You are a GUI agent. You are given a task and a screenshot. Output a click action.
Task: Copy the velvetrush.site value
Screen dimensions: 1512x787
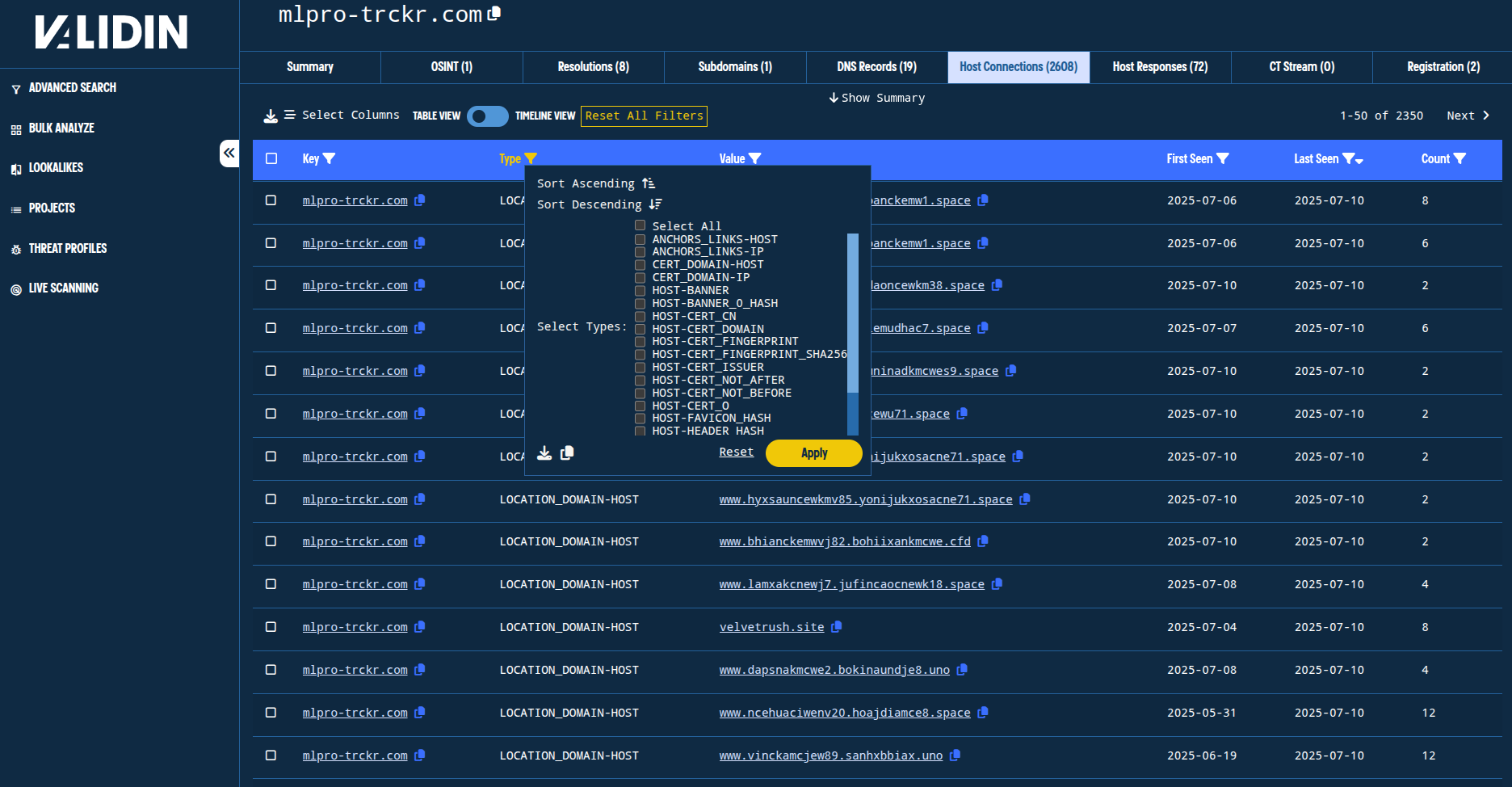[837, 627]
